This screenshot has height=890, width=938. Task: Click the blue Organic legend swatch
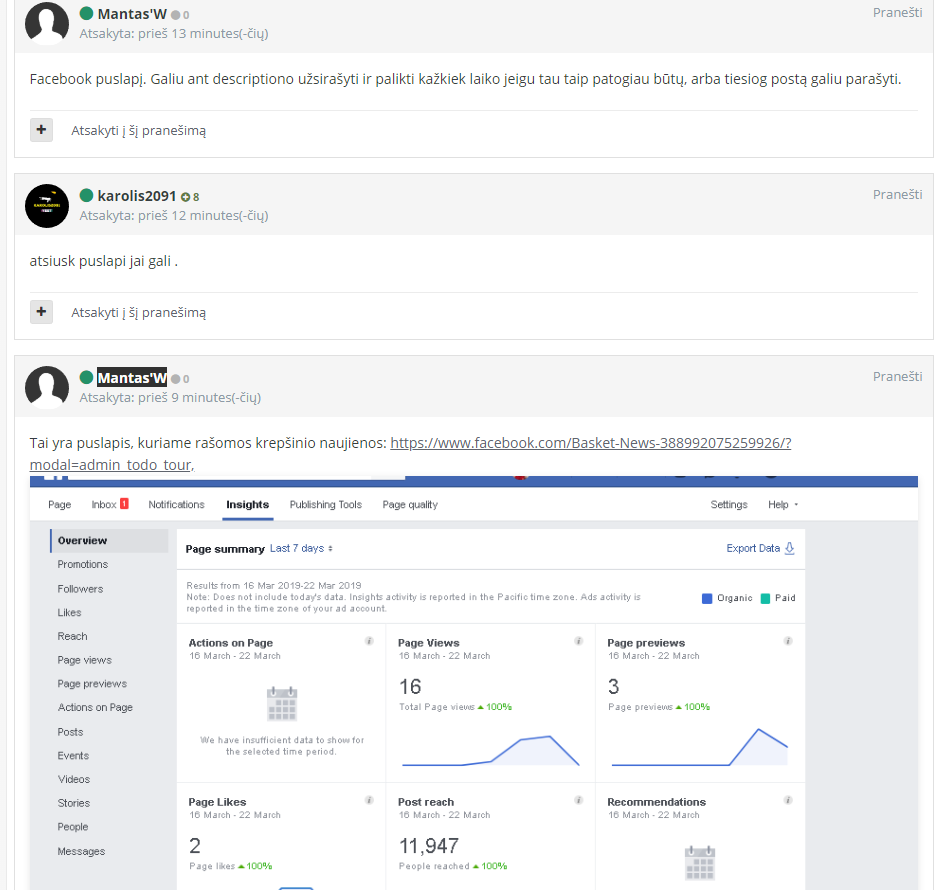coord(707,598)
